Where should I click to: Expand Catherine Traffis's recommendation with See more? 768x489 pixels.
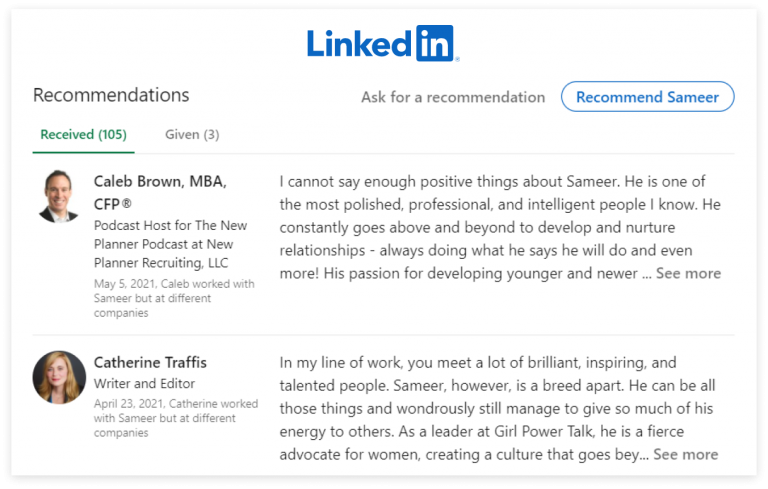[x=685, y=454]
